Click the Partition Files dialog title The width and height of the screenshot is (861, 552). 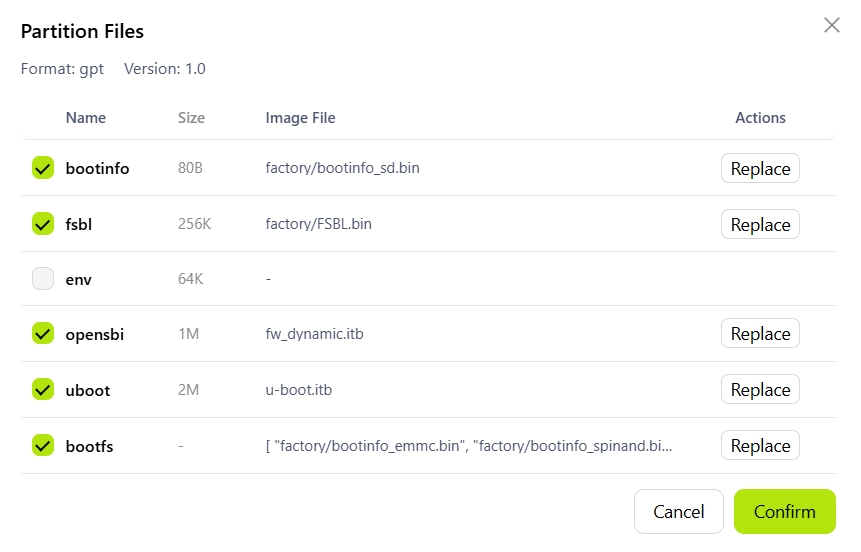point(82,31)
